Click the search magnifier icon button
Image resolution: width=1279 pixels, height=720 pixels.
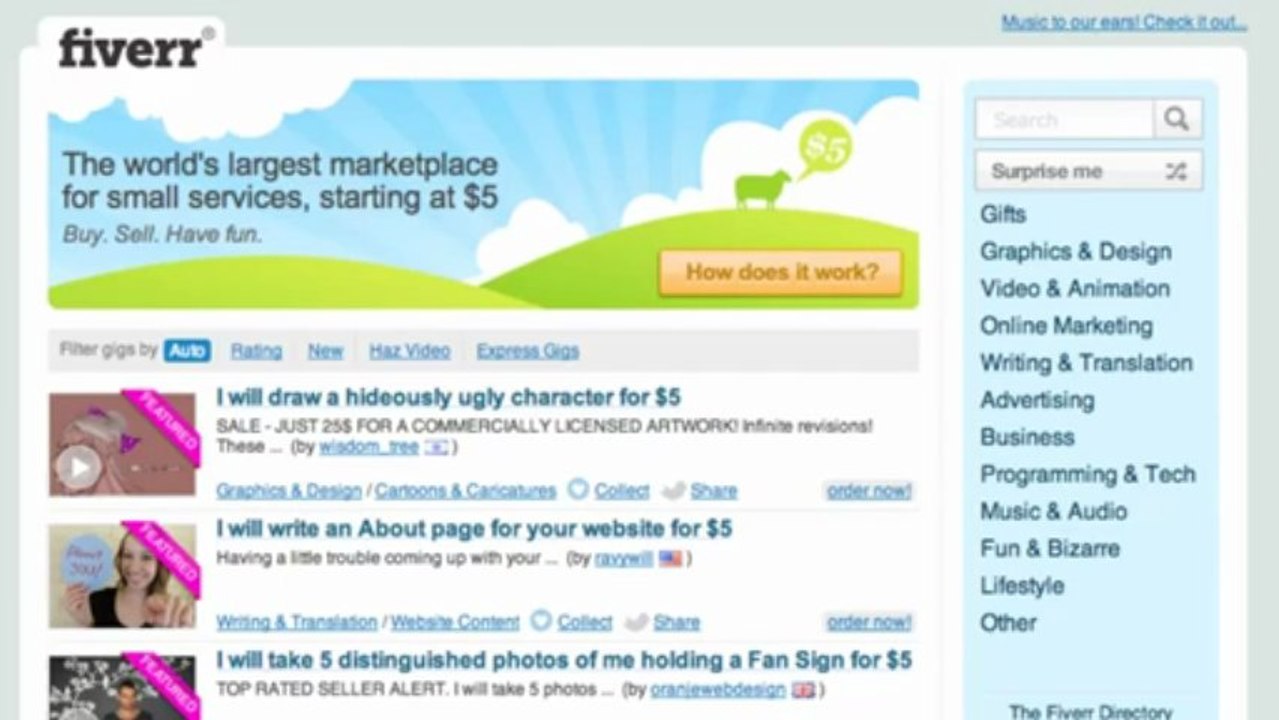point(1177,120)
